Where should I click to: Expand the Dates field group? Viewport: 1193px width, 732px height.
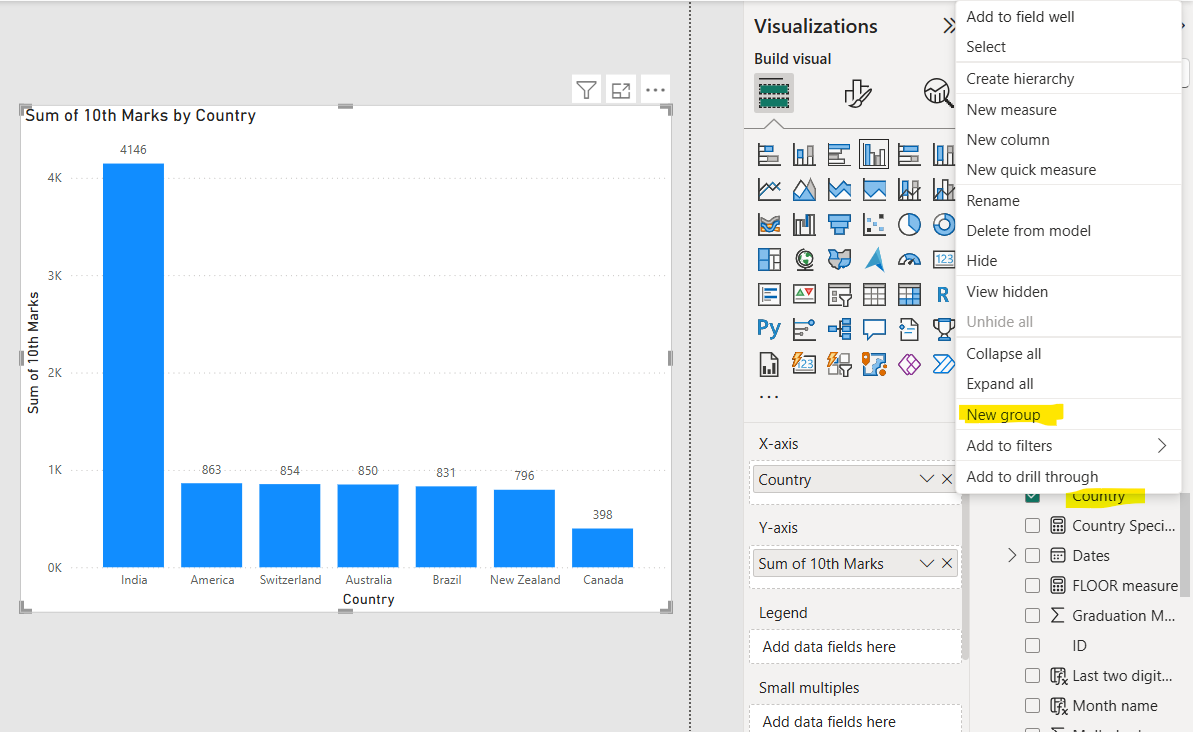1011,555
